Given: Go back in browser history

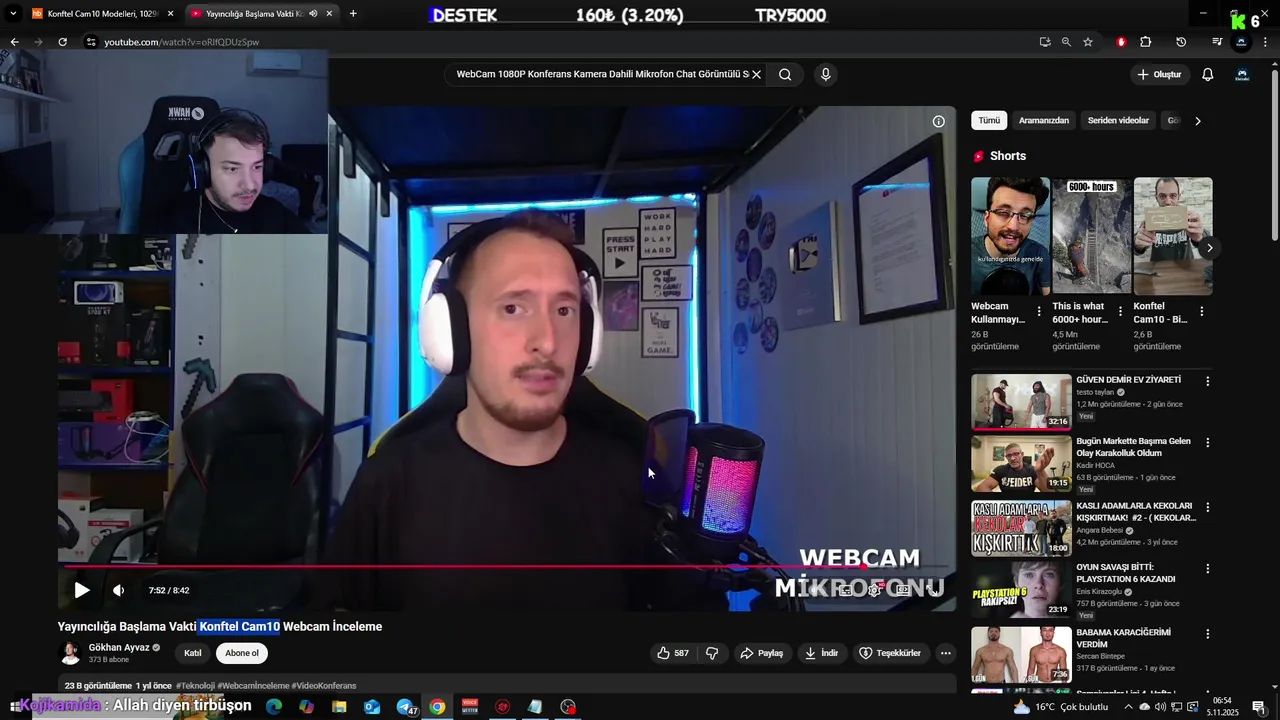Looking at the screenshot, I should [14, 42].
